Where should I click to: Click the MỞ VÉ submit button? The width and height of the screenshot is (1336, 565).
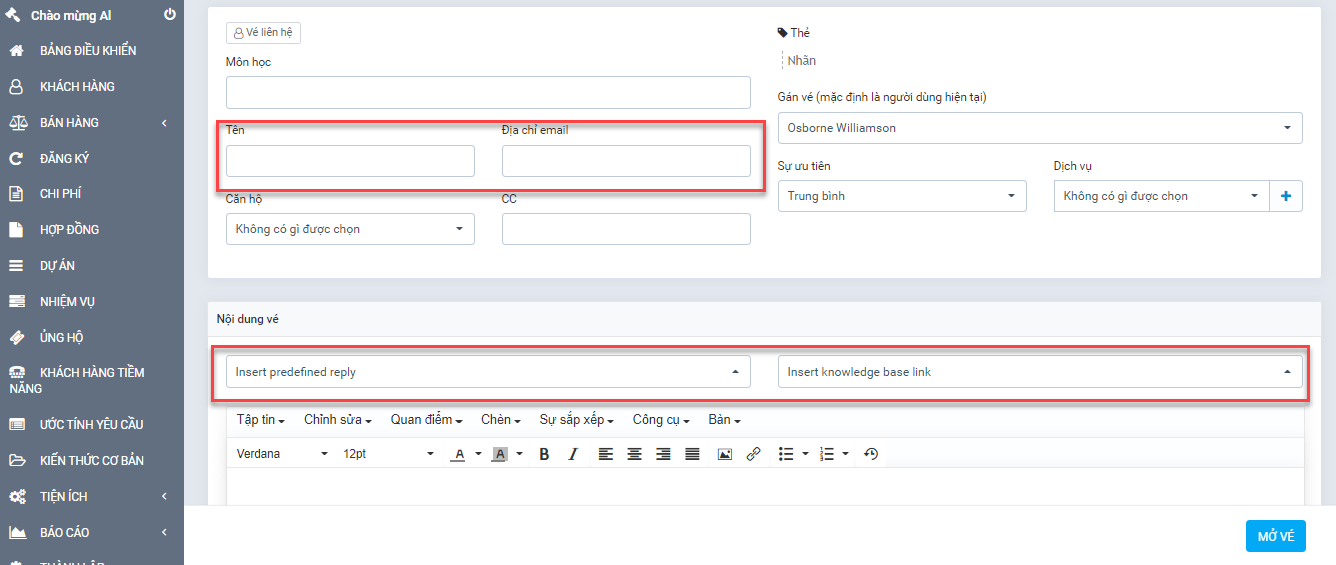pos(1275,537)
